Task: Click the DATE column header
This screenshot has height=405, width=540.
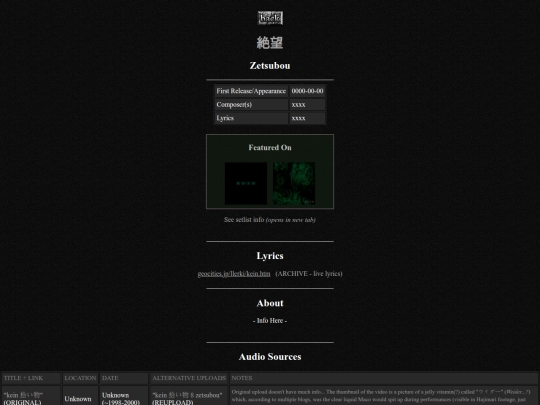Action: [x=124, y=378]
